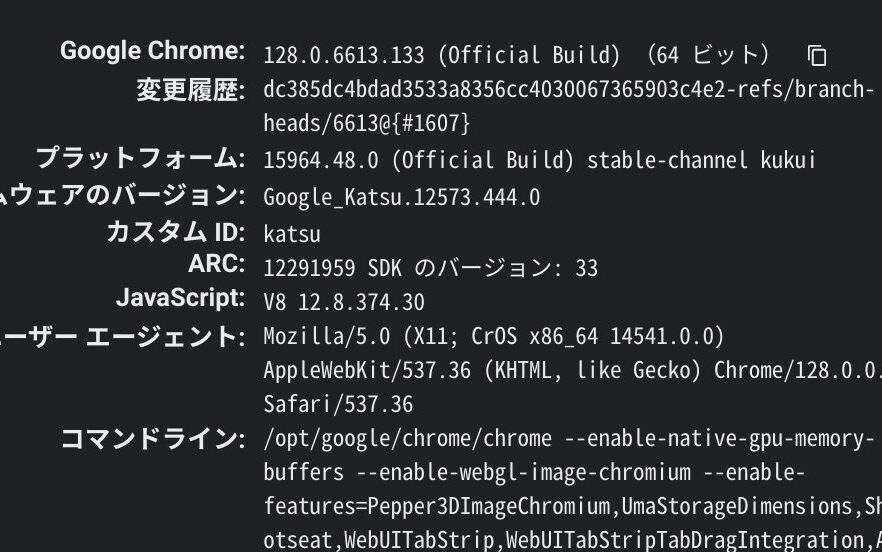
Task: Click the Google Chrome label
Action: click(152, 51)
